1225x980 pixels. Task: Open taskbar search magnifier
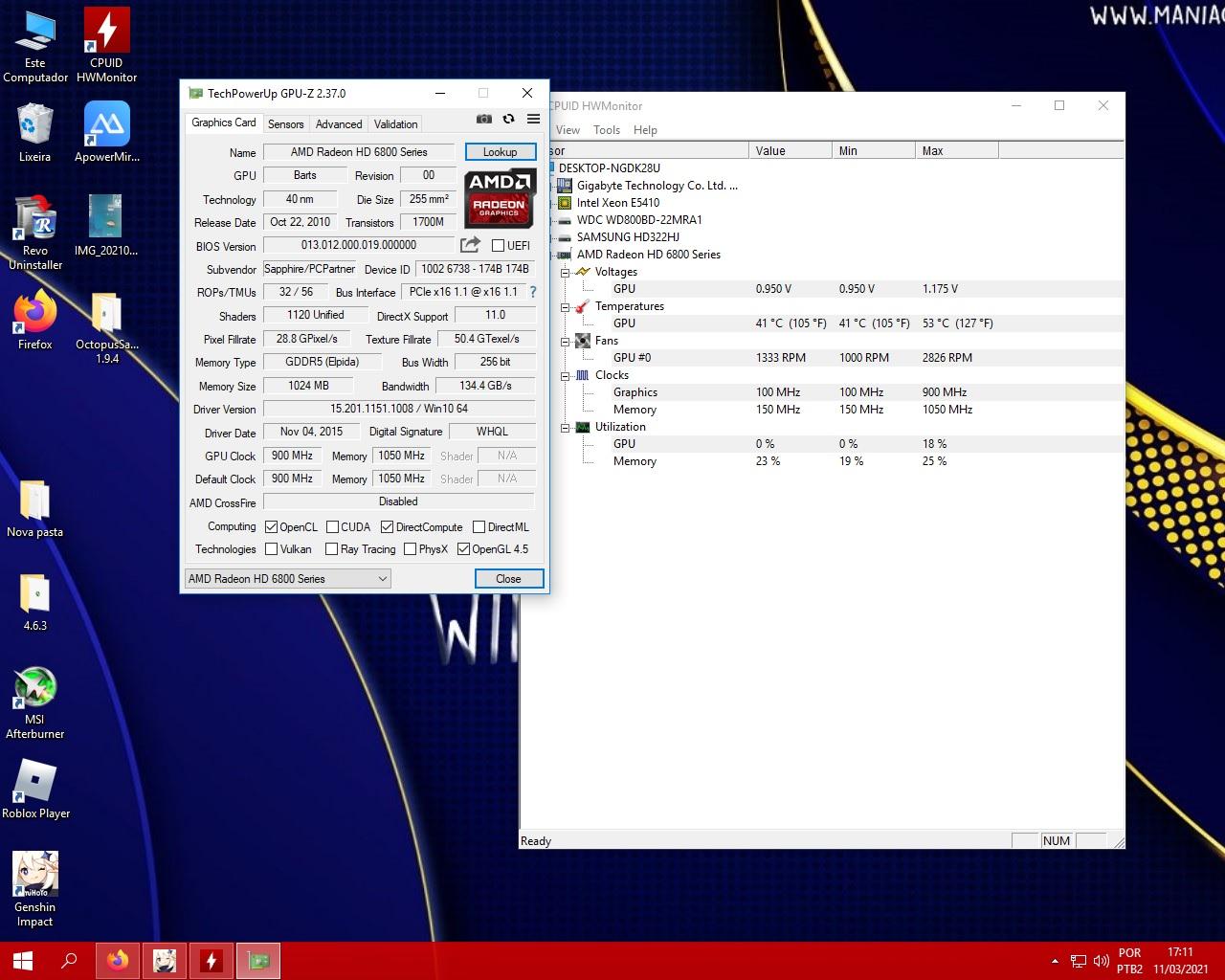[69, 960]
